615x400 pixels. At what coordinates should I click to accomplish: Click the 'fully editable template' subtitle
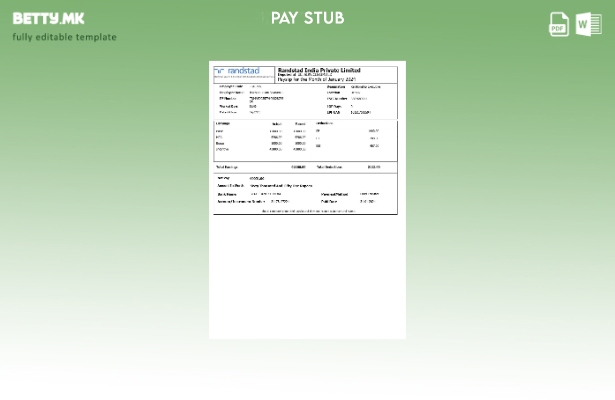64,37
